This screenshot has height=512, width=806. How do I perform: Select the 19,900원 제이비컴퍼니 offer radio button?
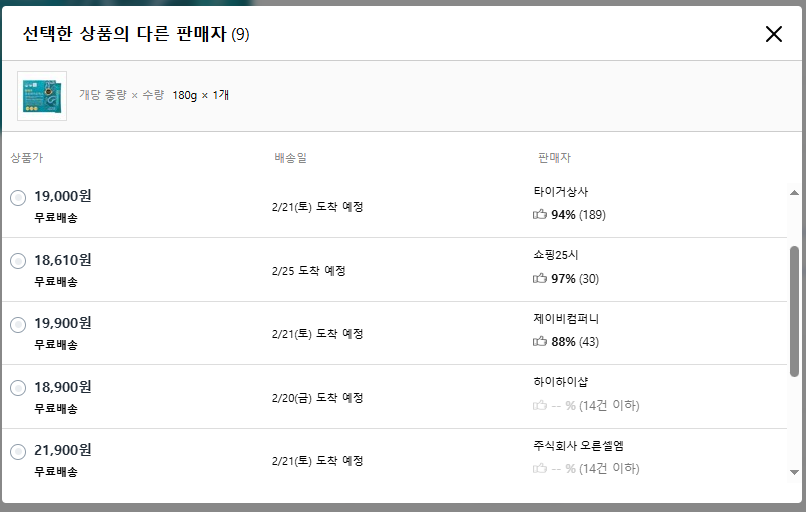tap(18, 325)
